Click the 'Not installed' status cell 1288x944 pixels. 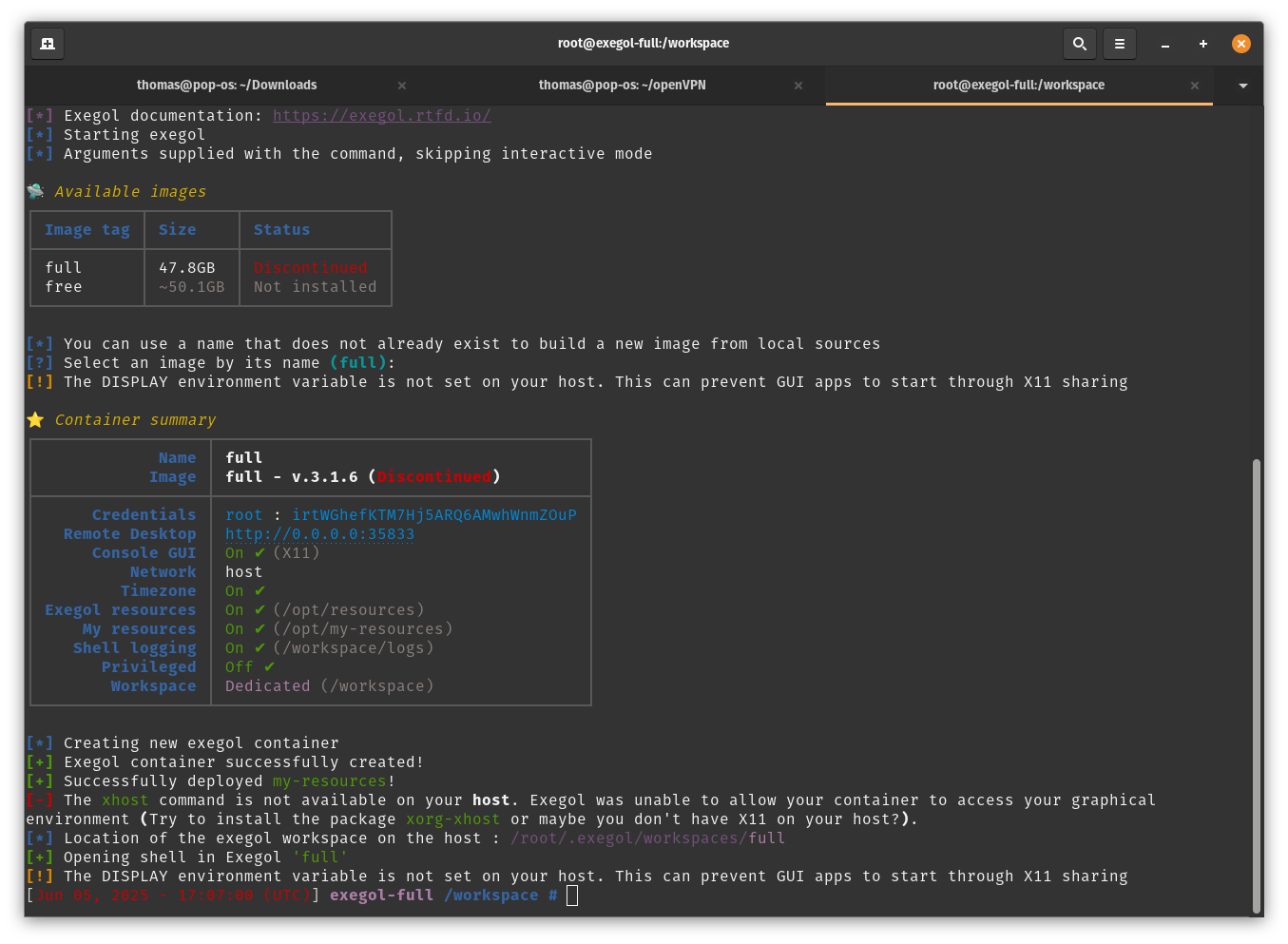point(316,287)
